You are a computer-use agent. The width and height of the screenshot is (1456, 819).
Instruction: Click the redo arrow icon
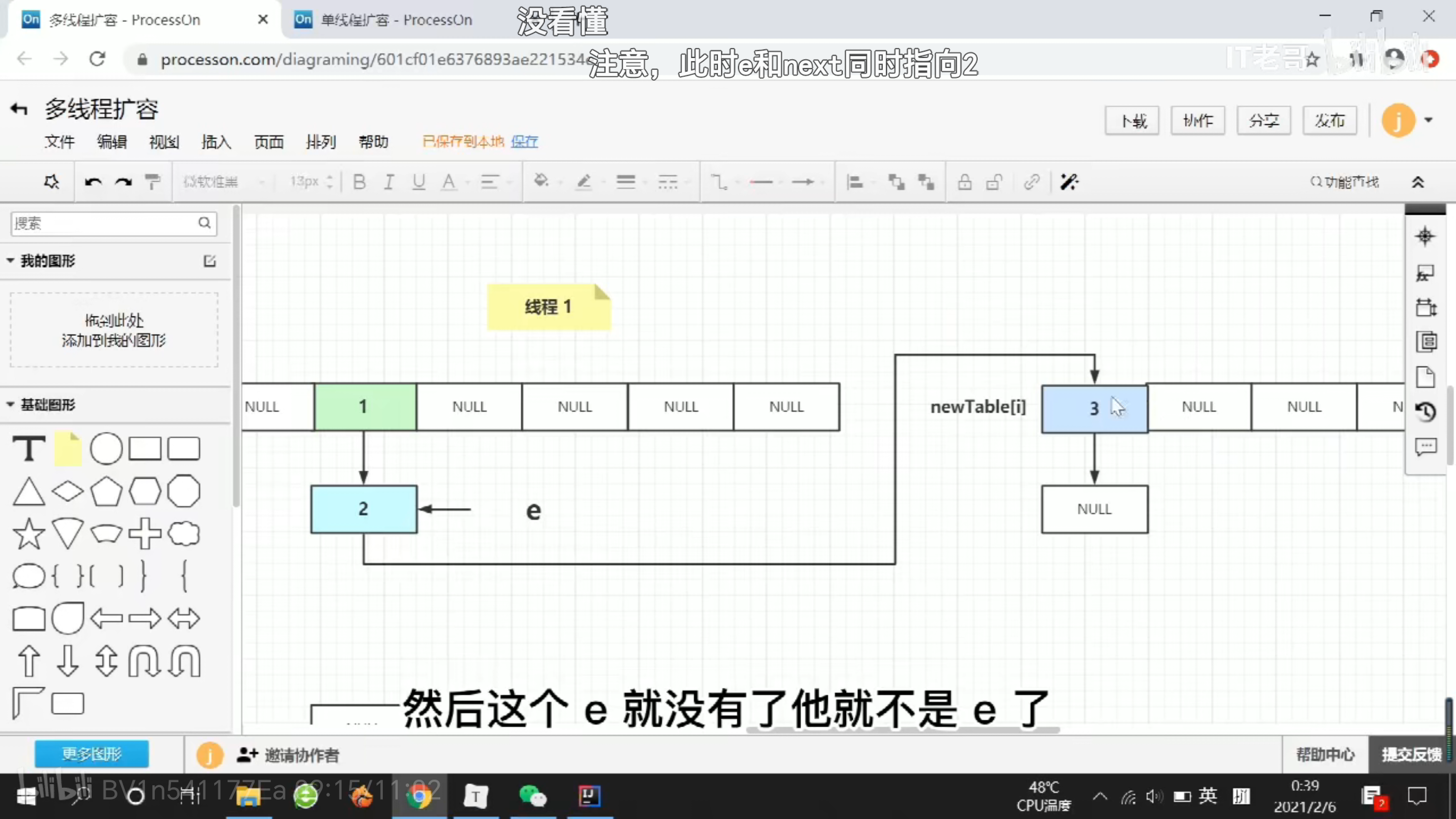(124, 182)
